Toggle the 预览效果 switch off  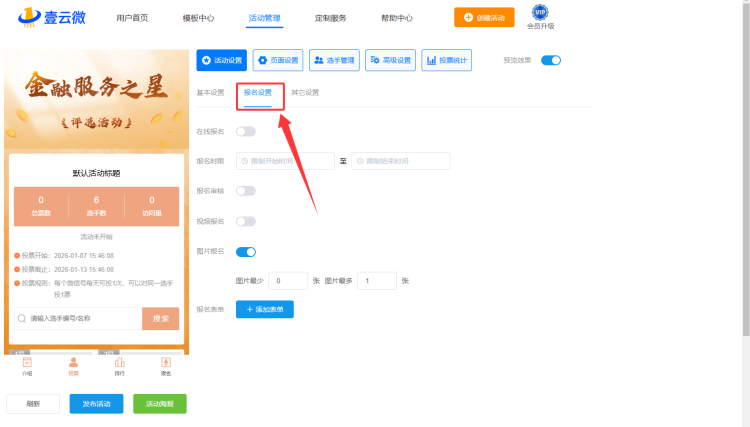551,60
